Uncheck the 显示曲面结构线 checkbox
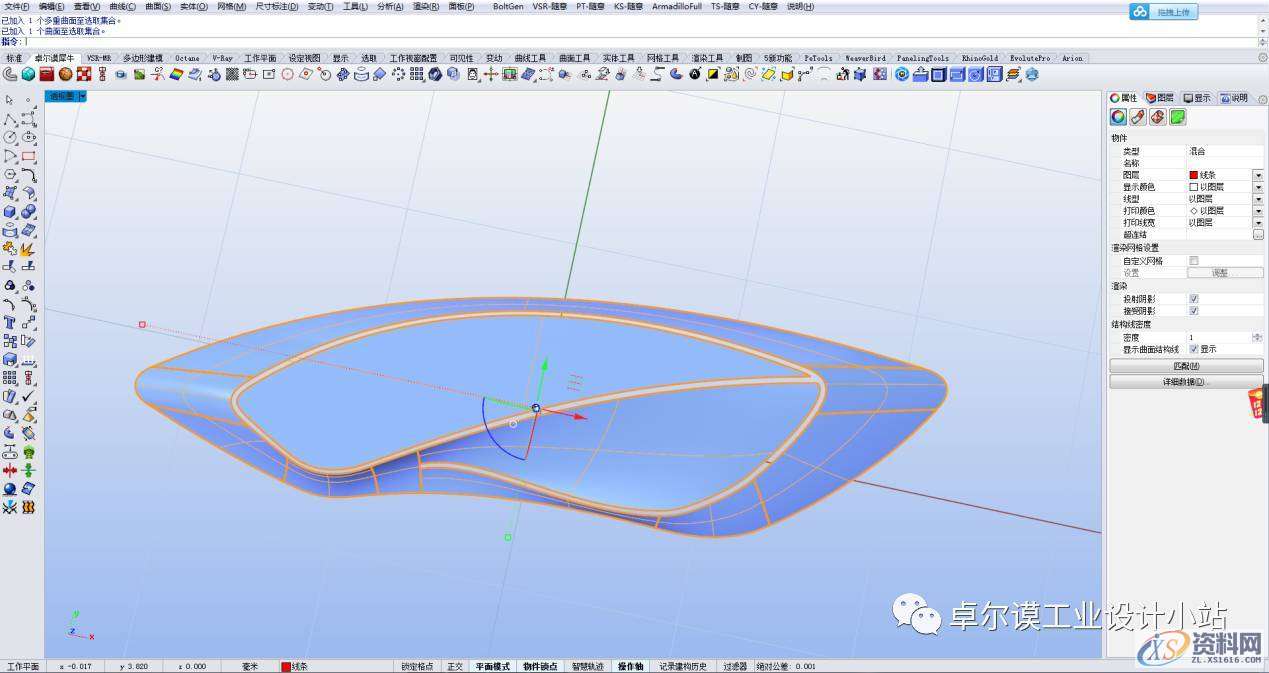The image size is (1269, 673). pos(1193,350)
